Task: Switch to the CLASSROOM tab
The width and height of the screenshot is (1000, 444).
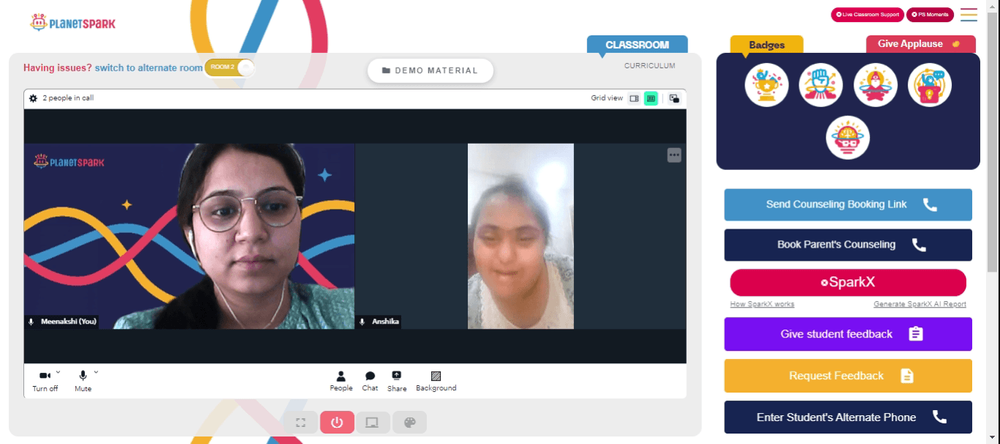Action: coord(637,45)
